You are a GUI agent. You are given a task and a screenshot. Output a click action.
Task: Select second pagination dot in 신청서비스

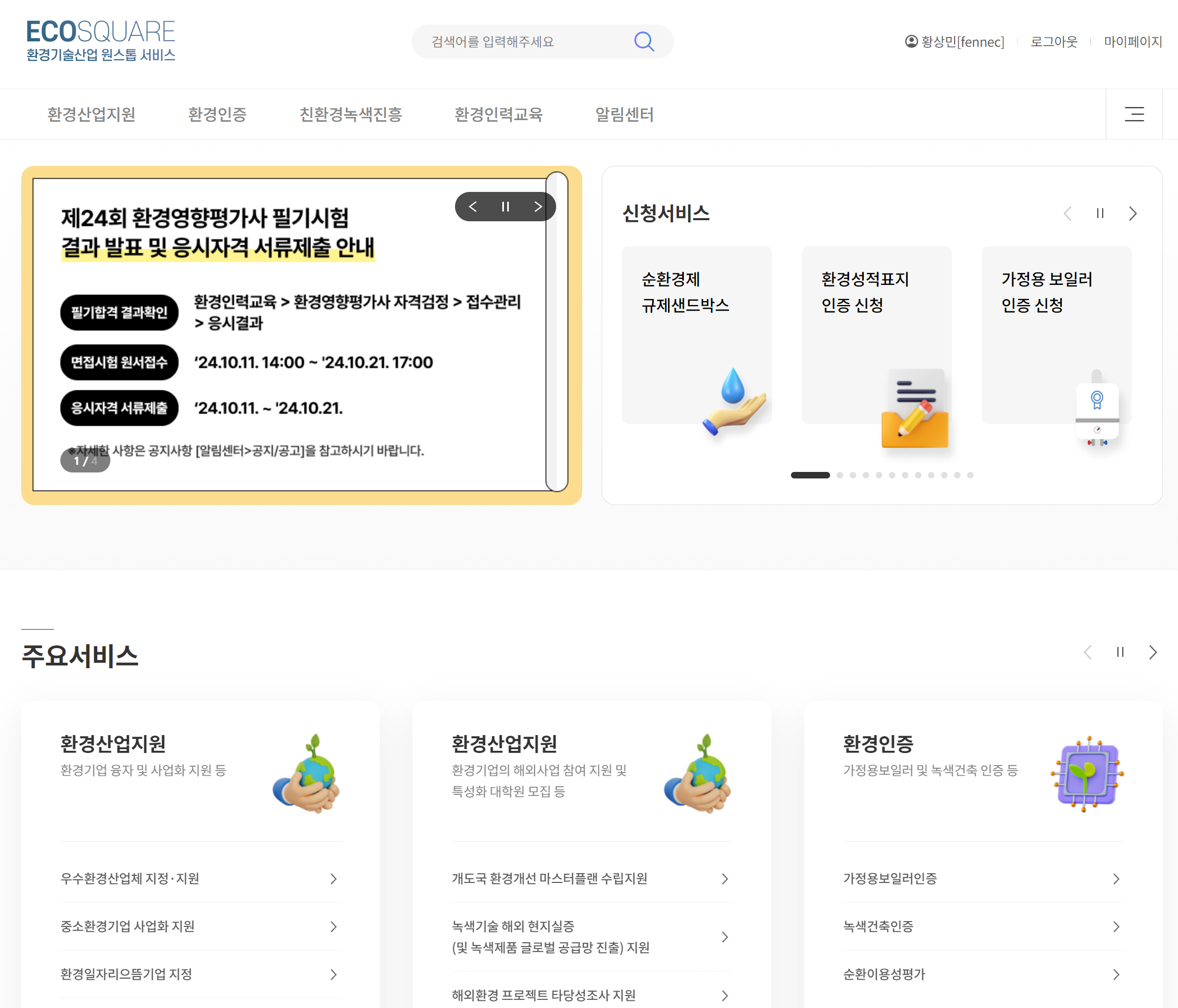(x=840, y=475)
